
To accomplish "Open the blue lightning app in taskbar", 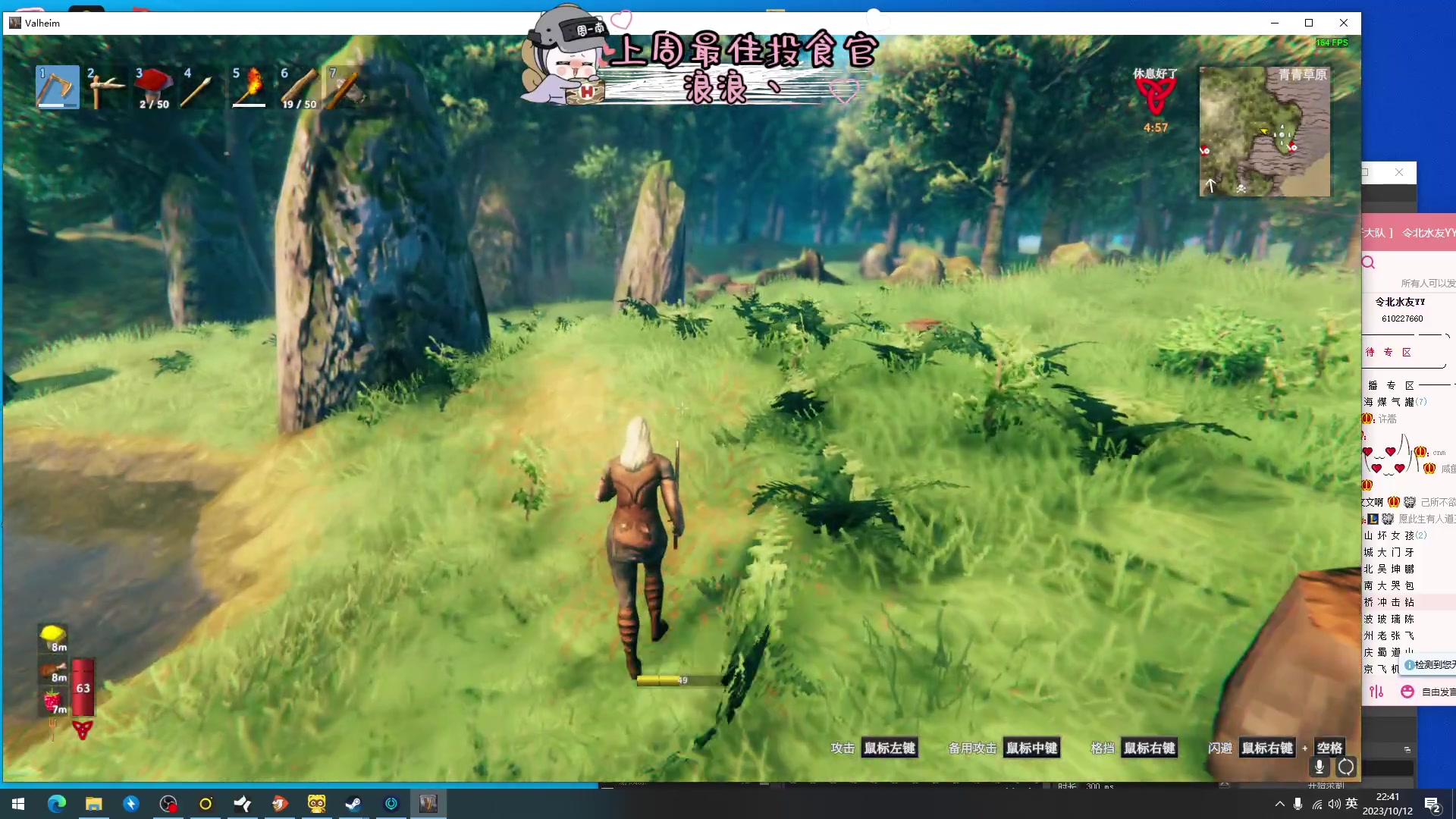I will (x=131, y=804).
